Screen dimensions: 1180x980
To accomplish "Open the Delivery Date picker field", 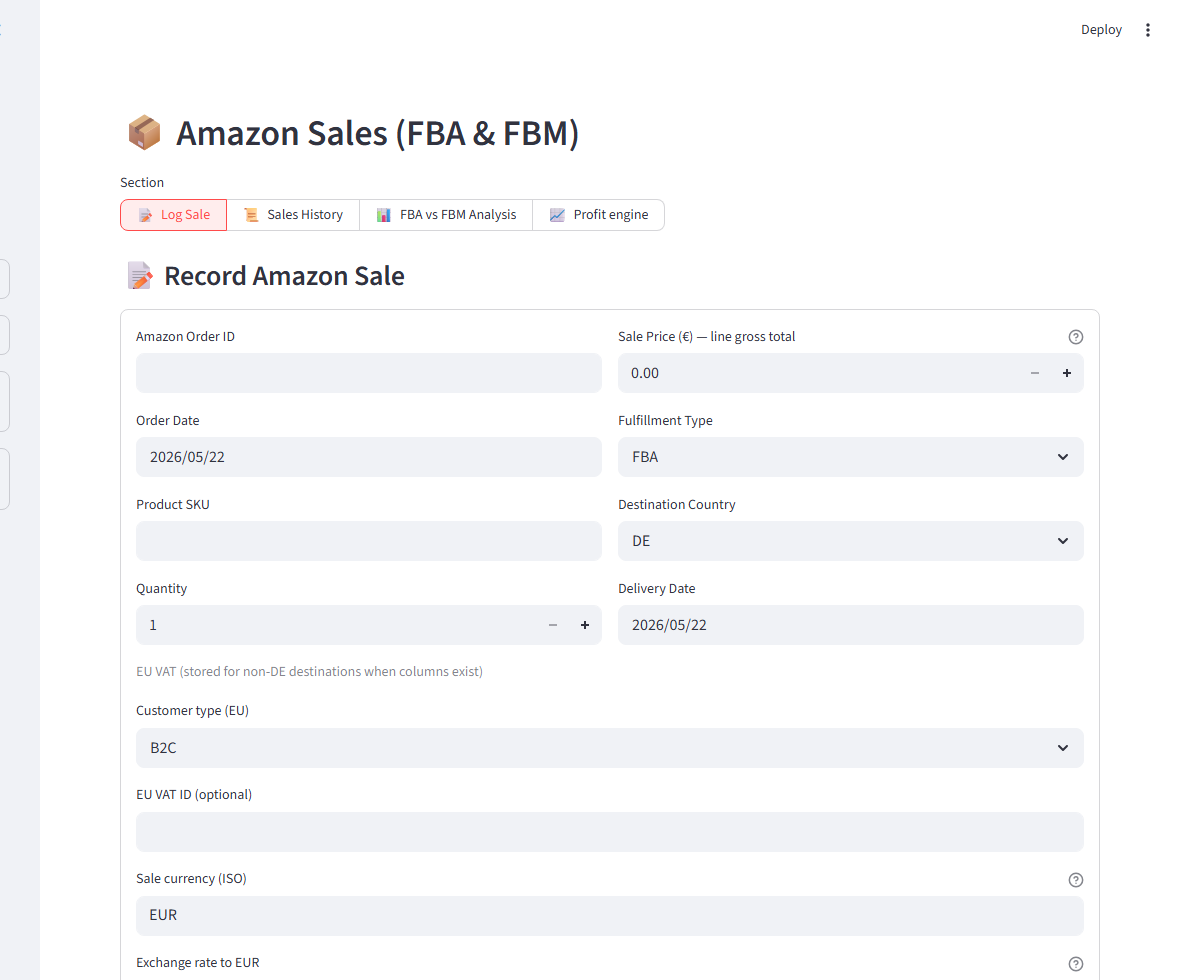I will point(850,625).
